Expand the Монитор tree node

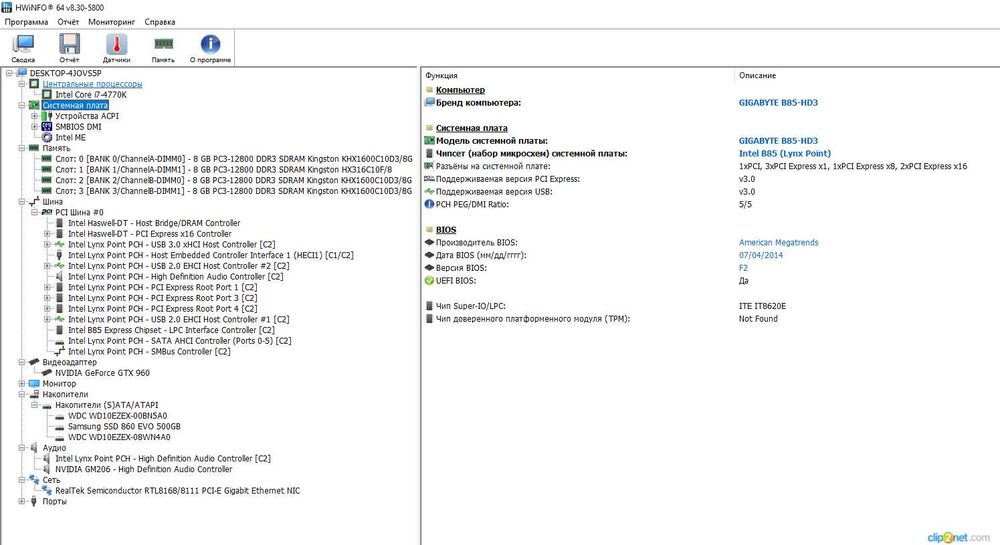tap(22, 384)
